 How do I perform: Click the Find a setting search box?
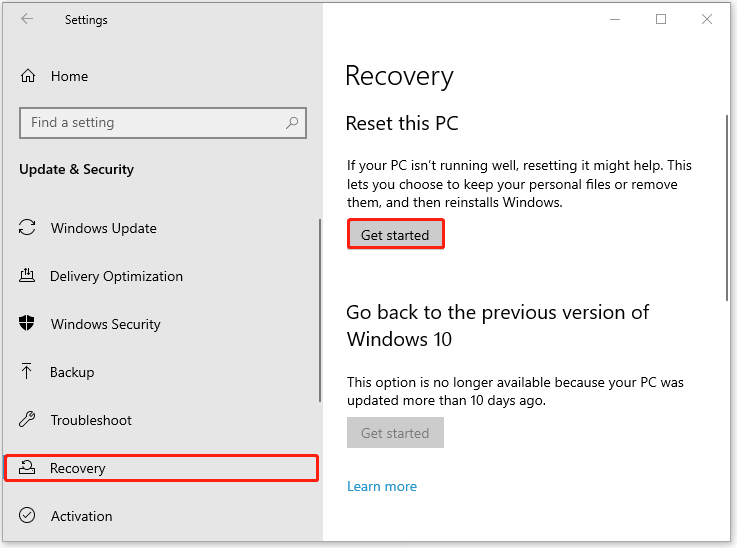[163, 123]
